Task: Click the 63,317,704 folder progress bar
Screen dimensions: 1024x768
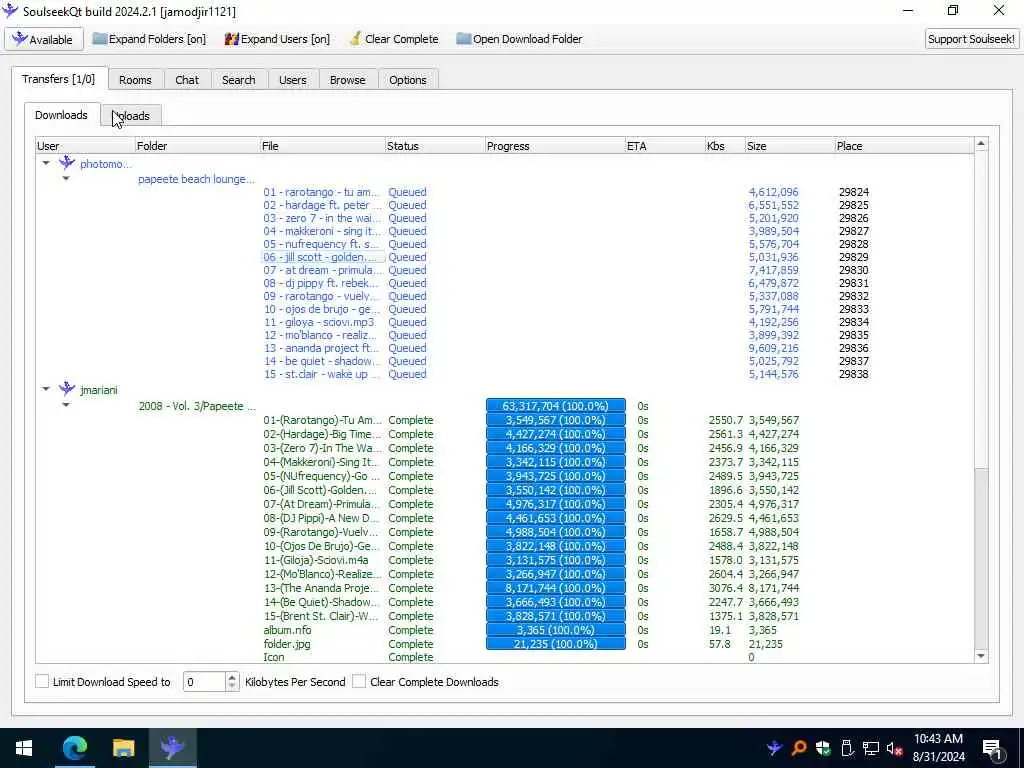Action: click(556, 406)
